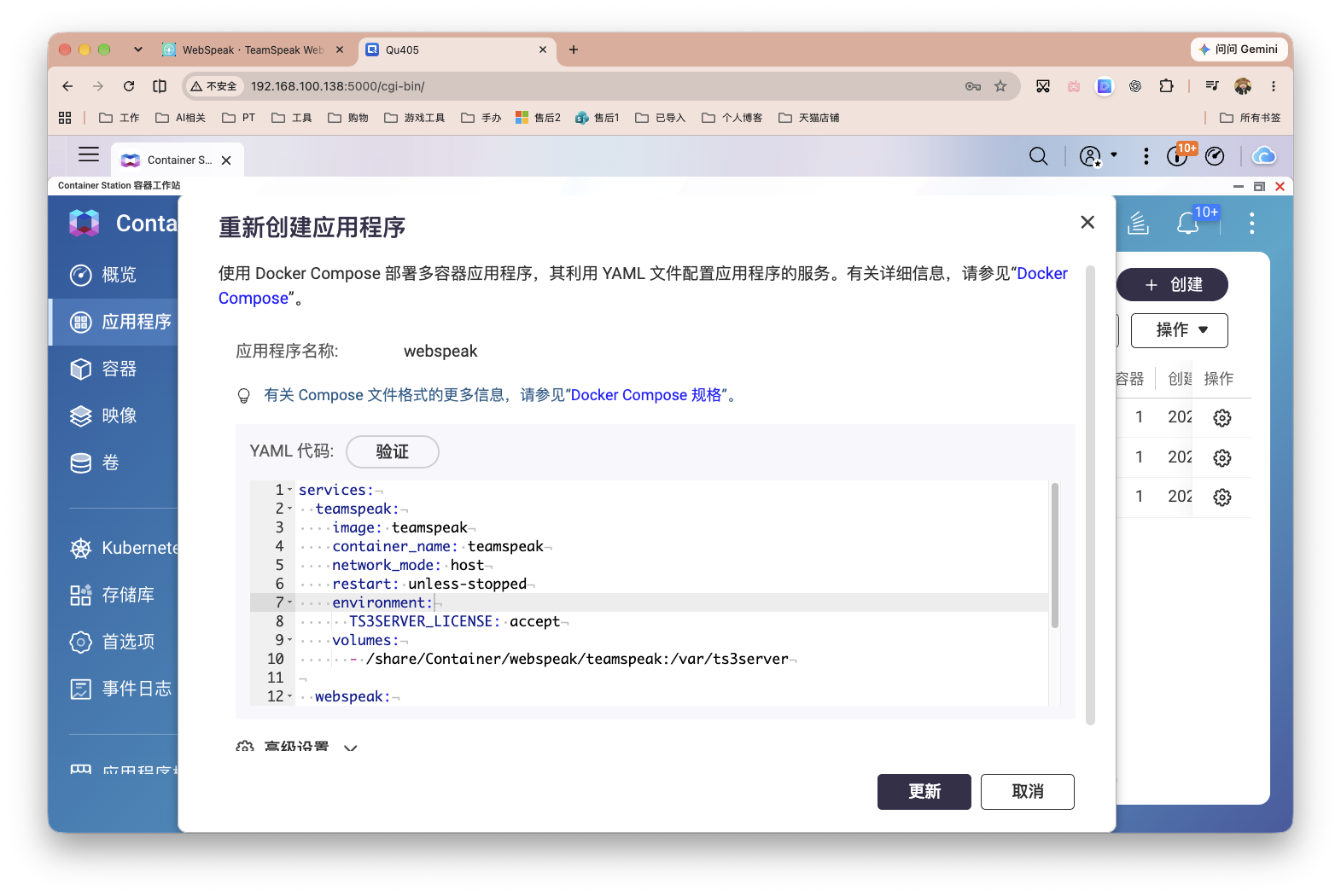Open the QTS main hamburger menu

[x=89, y=154]
